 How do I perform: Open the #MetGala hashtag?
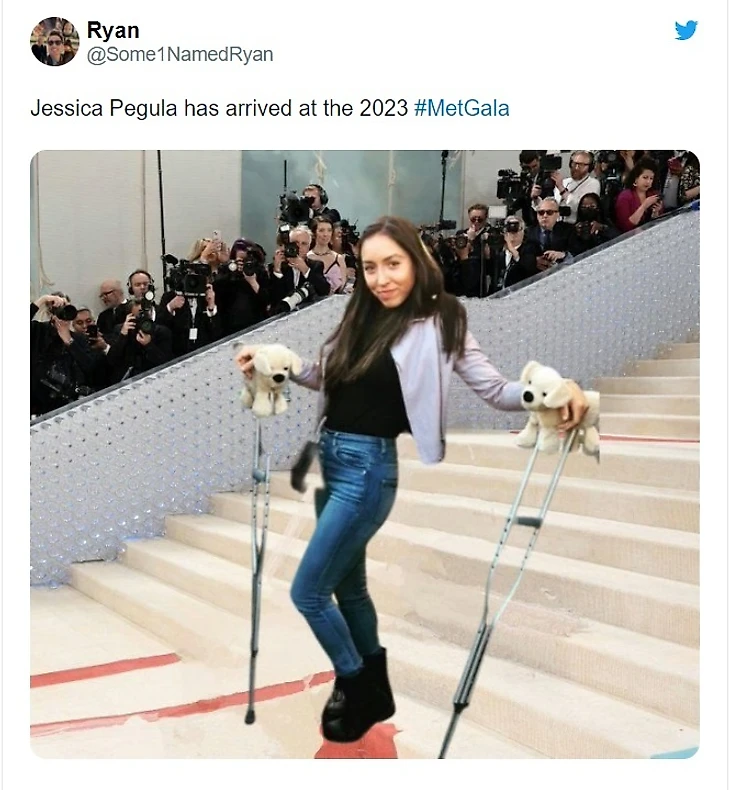click(x=461, y=108)
